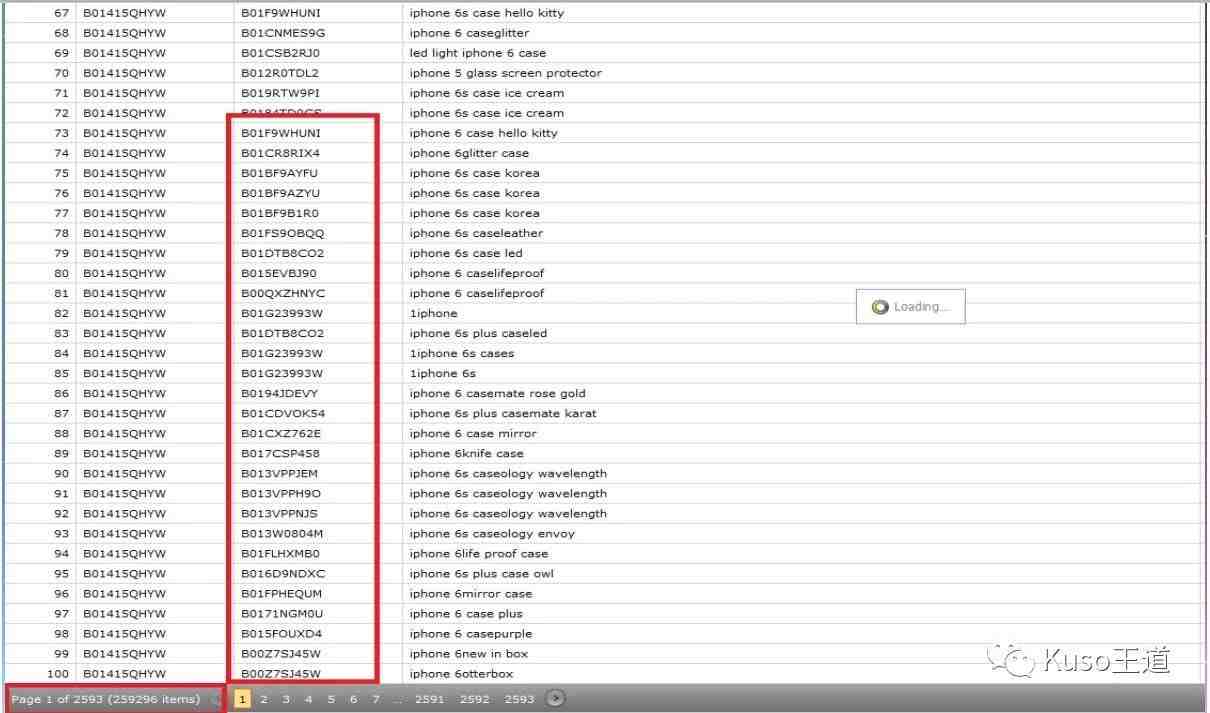Screen dimensions: 1210x713
Task: Click ASIN B015EVBJ90
Action: click(x=279, y=273)
